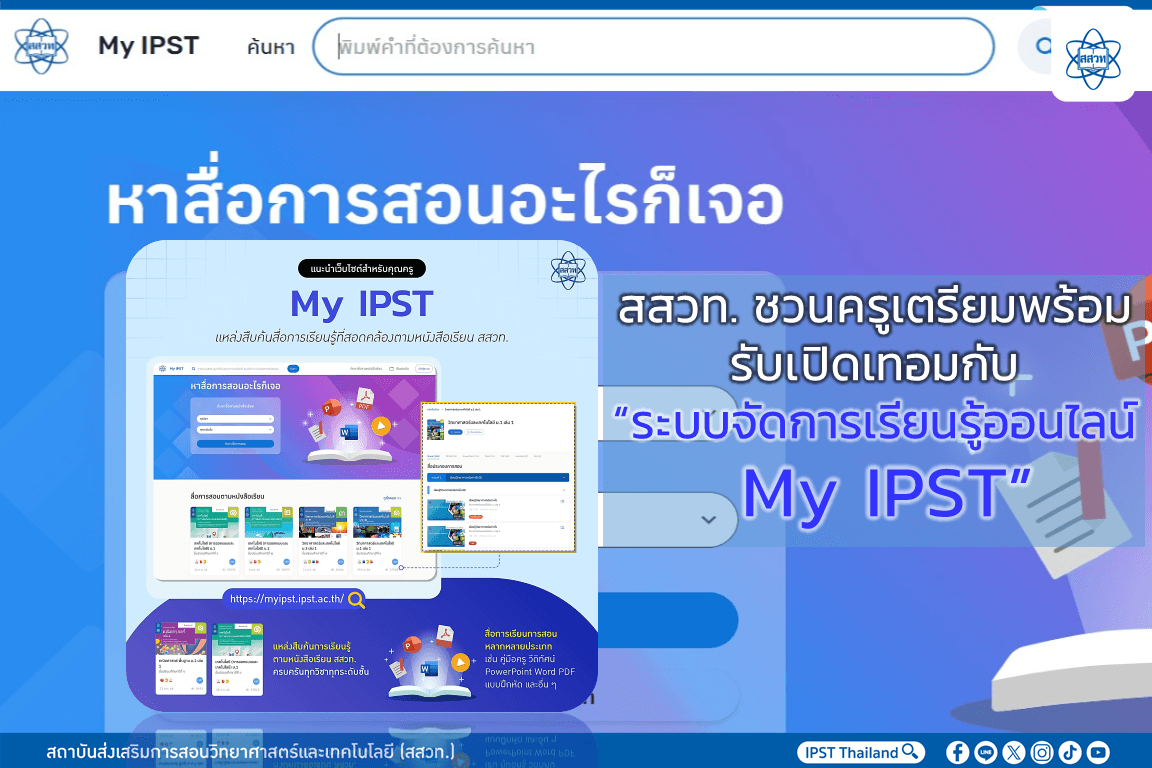Open the TikTok icon in the footer bar

coord(1070,752)
